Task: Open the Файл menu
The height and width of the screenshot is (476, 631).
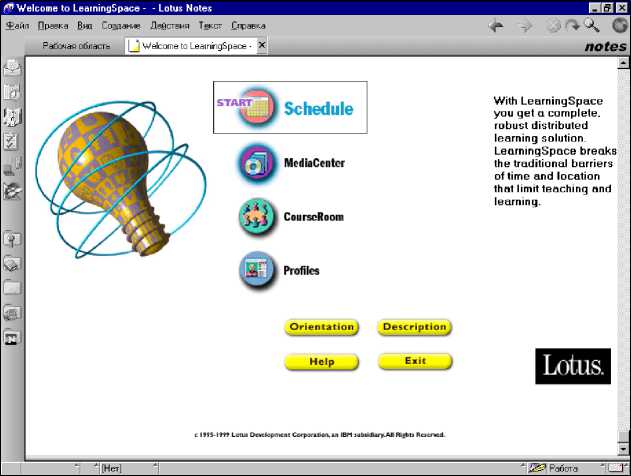Action: [x=17, y=26]
